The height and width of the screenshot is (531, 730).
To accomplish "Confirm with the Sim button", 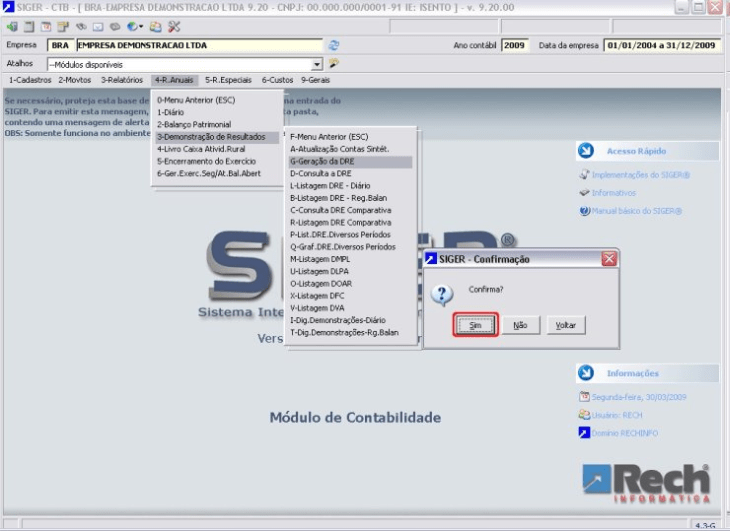I will coord(475,325).
